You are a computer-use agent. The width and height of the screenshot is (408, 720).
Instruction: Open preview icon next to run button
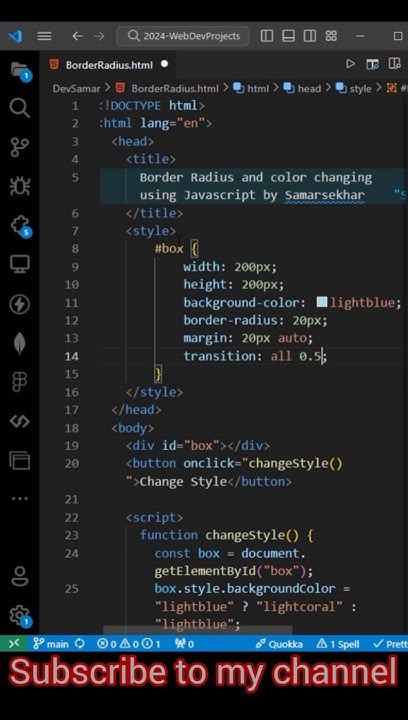372,64
